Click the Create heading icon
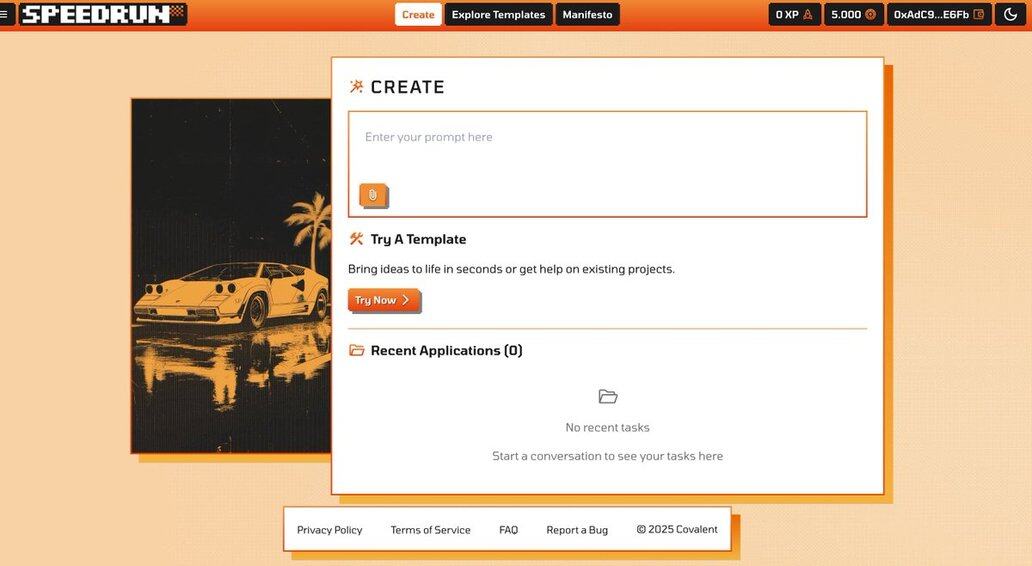 (357, 87)
